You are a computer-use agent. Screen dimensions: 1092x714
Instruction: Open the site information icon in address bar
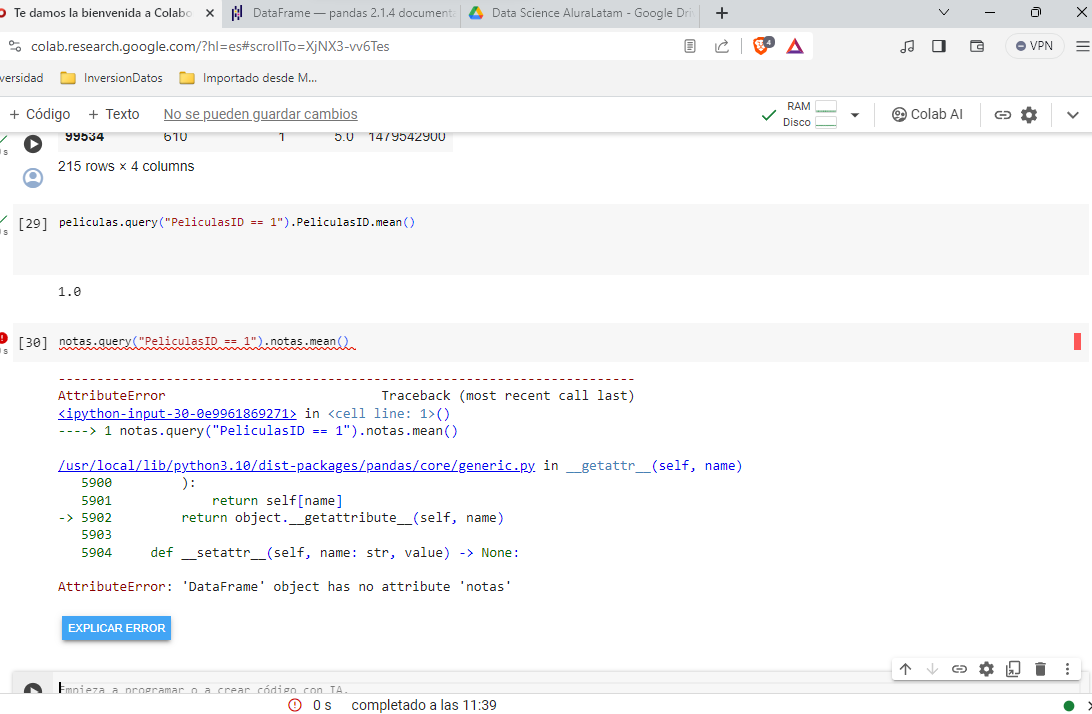pyautogui.click(x=15, y=46)
